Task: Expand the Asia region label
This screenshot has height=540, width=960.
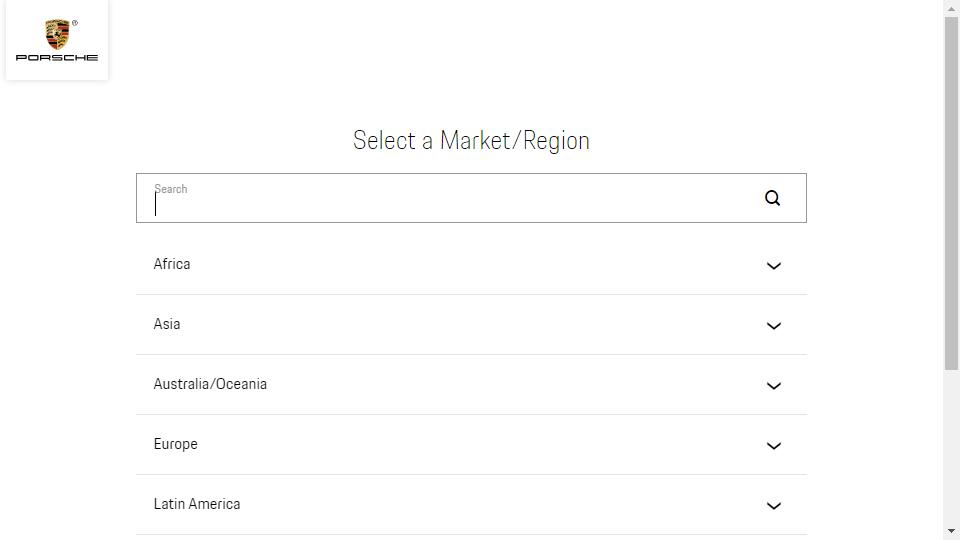Action: coord(167,324)
